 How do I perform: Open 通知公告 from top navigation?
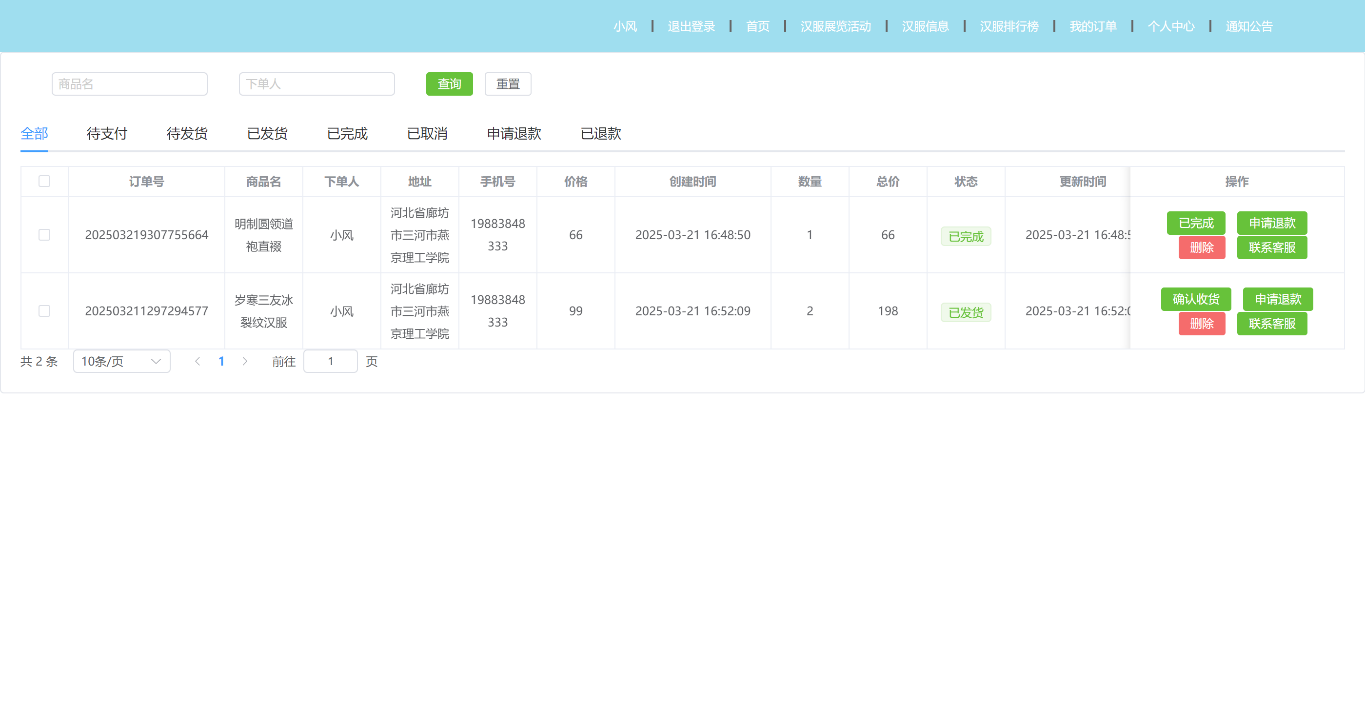[x=1250, y=26]
